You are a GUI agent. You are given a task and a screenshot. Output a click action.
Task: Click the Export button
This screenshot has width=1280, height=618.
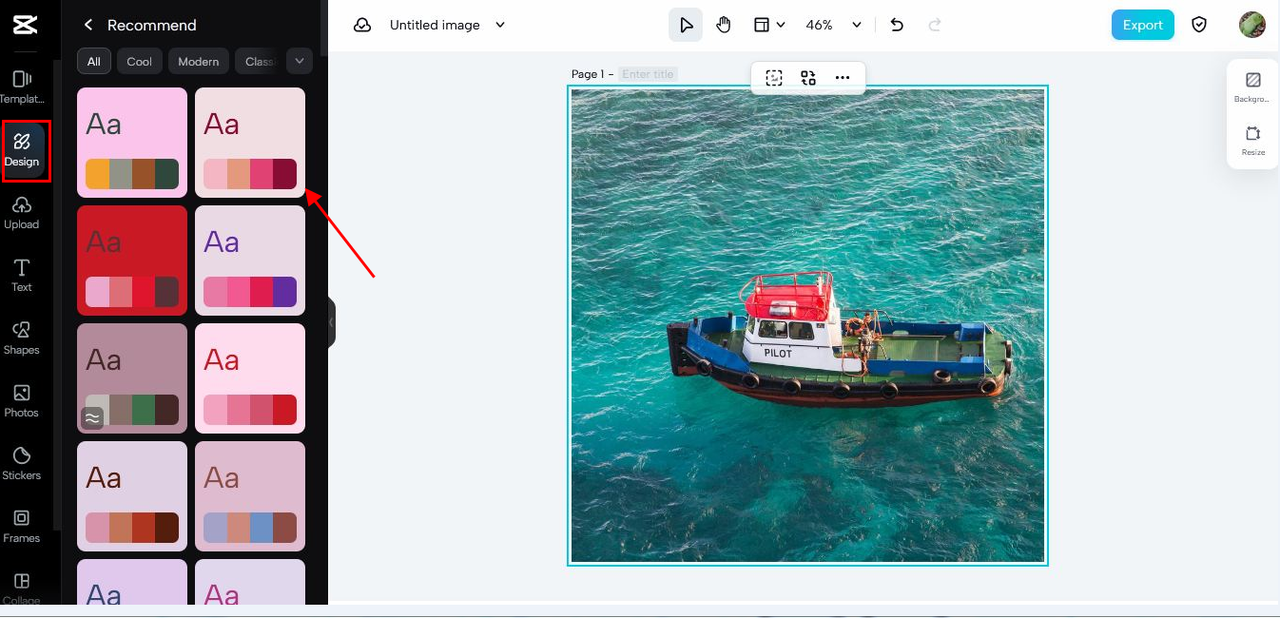click(1142, 25)
